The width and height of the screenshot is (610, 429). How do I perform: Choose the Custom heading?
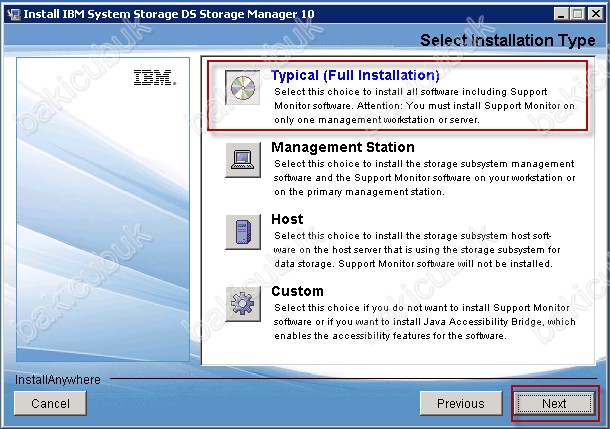click(297, 291)
